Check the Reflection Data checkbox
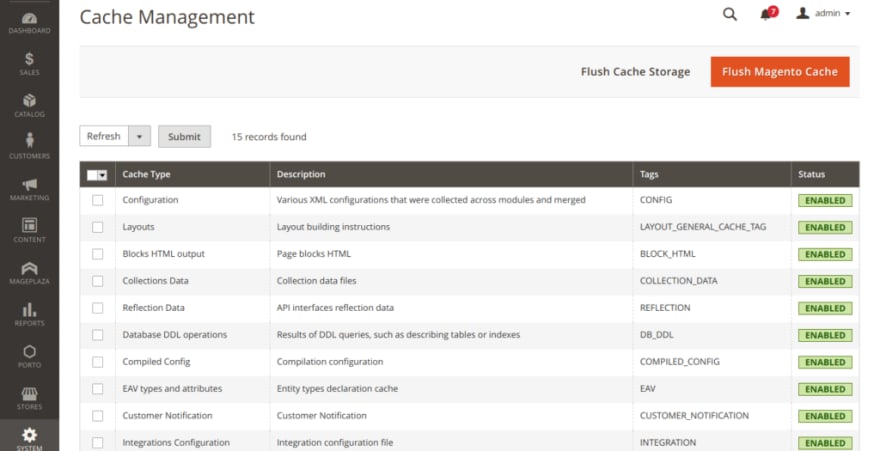 point(98,307)
